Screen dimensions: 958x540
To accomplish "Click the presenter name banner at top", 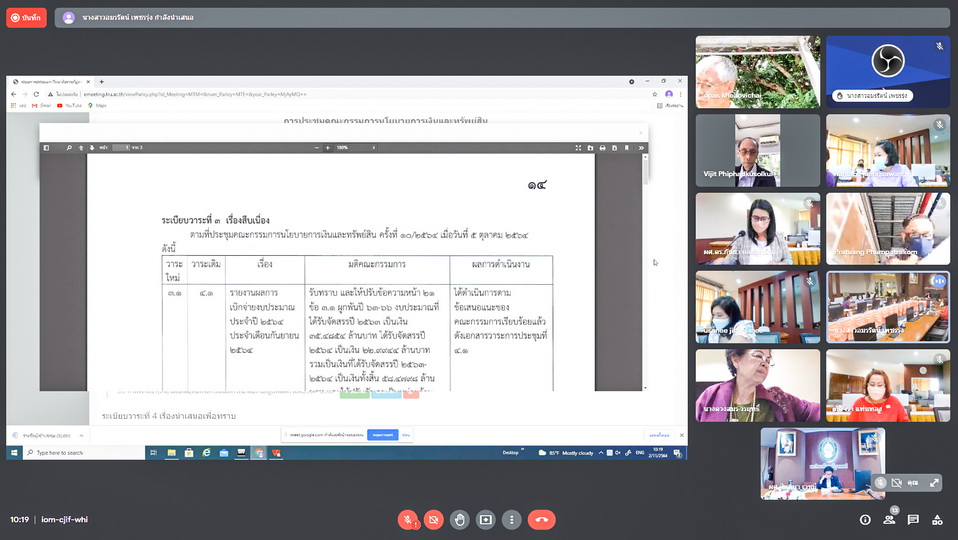I will pos(502,18).
